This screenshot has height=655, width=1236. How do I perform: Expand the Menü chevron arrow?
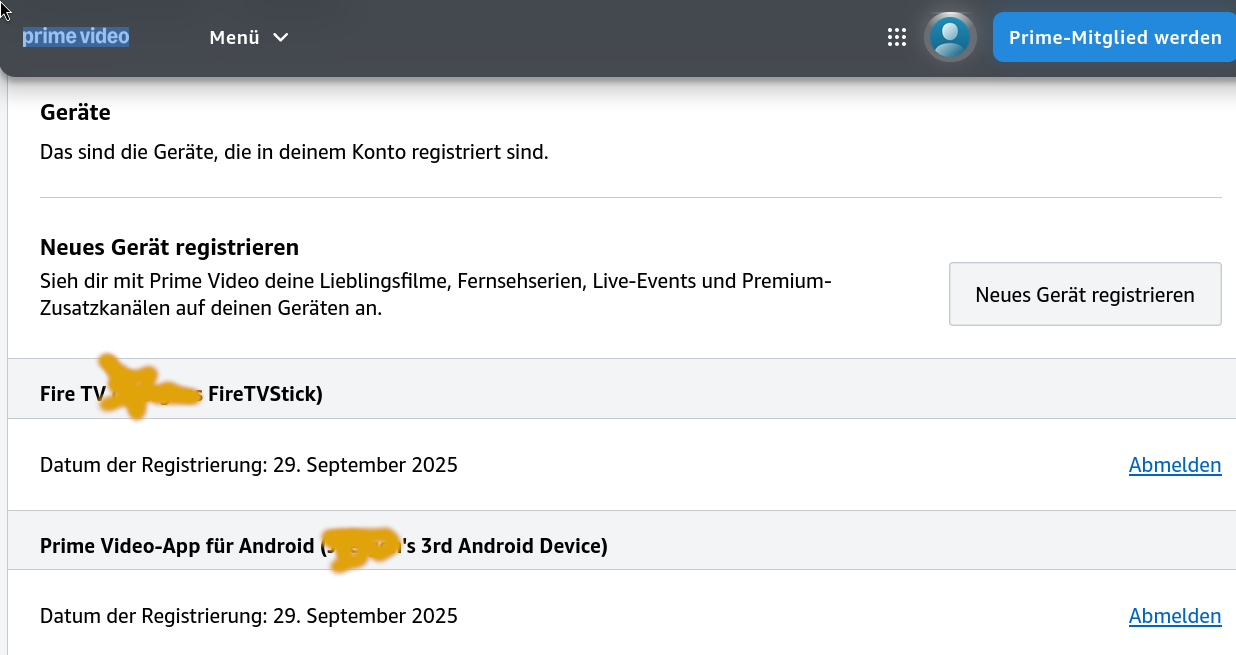pos(281,38)
